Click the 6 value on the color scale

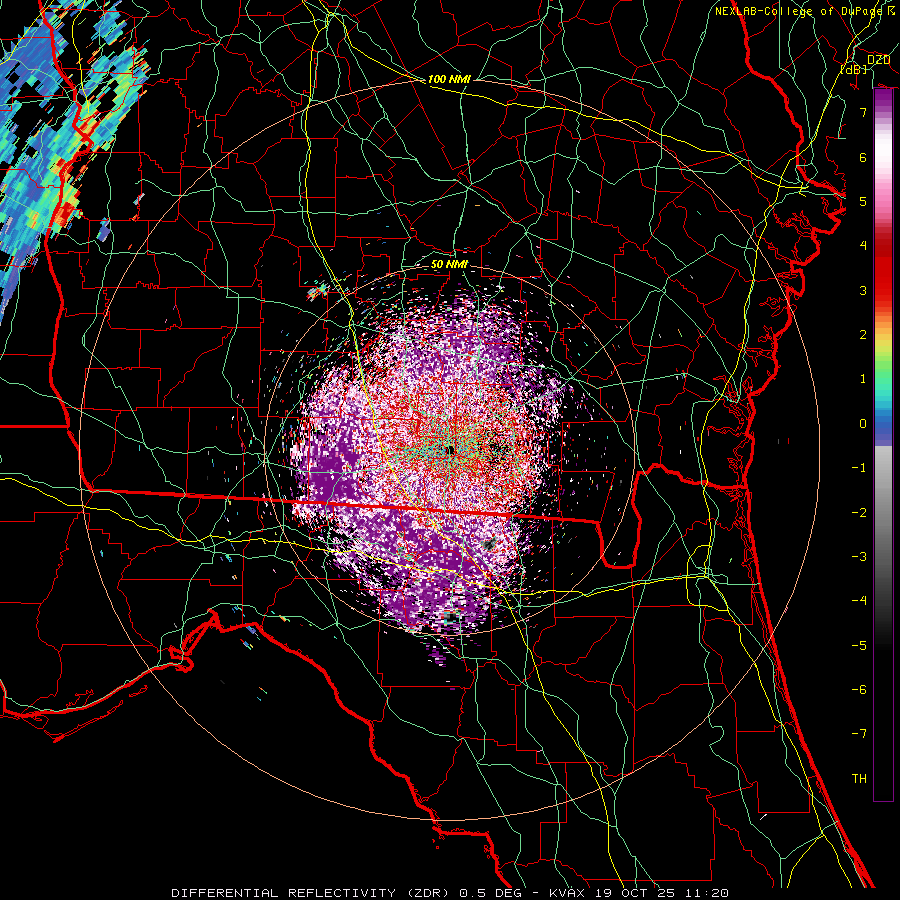coord(863,157)
